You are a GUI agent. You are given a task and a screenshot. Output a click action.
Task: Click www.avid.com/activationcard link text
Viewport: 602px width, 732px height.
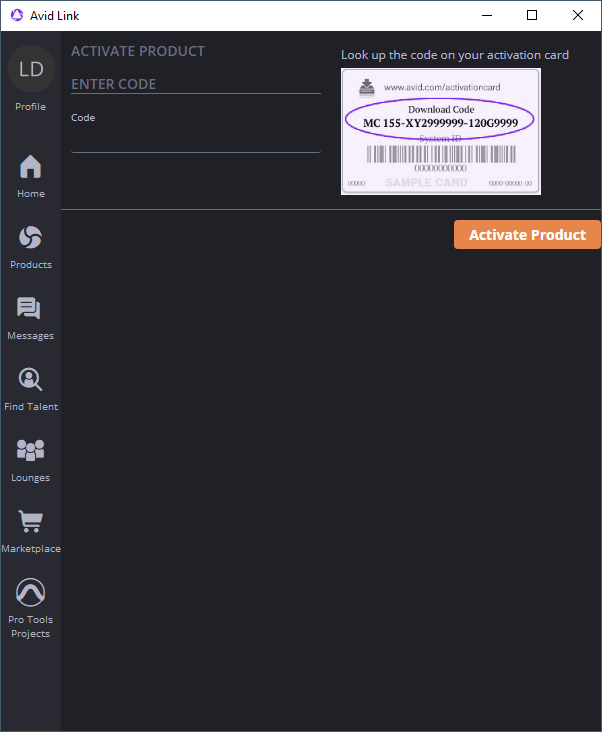[442, 87]
